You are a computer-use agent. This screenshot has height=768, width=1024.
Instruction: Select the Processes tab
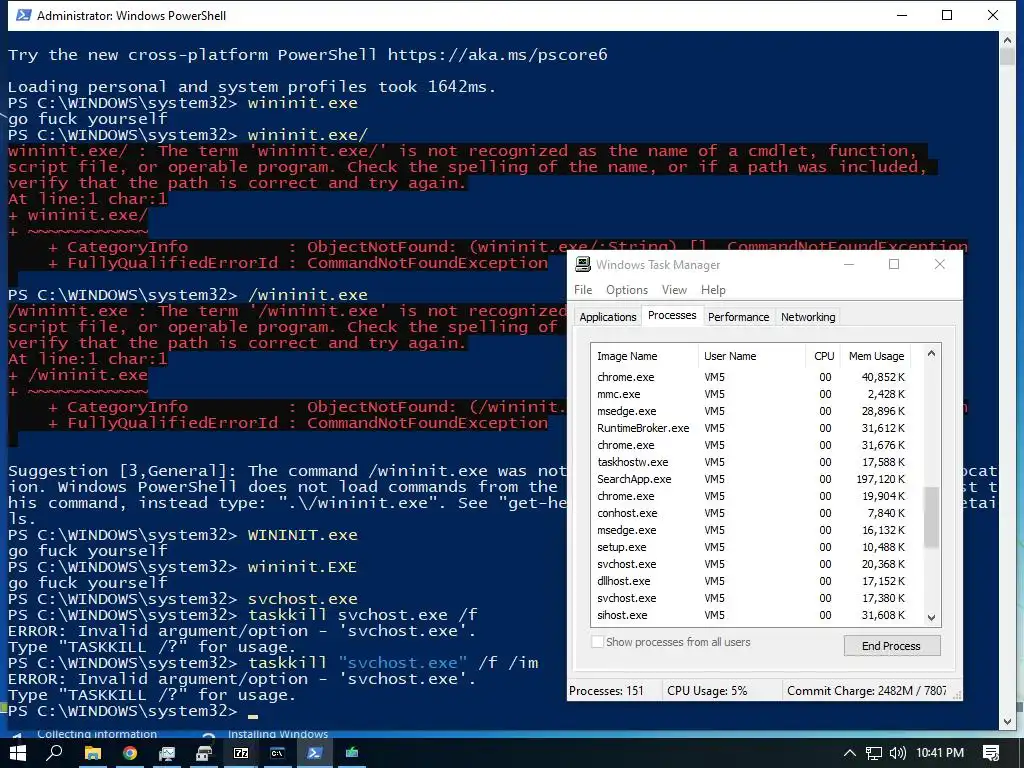click(672, 315)
